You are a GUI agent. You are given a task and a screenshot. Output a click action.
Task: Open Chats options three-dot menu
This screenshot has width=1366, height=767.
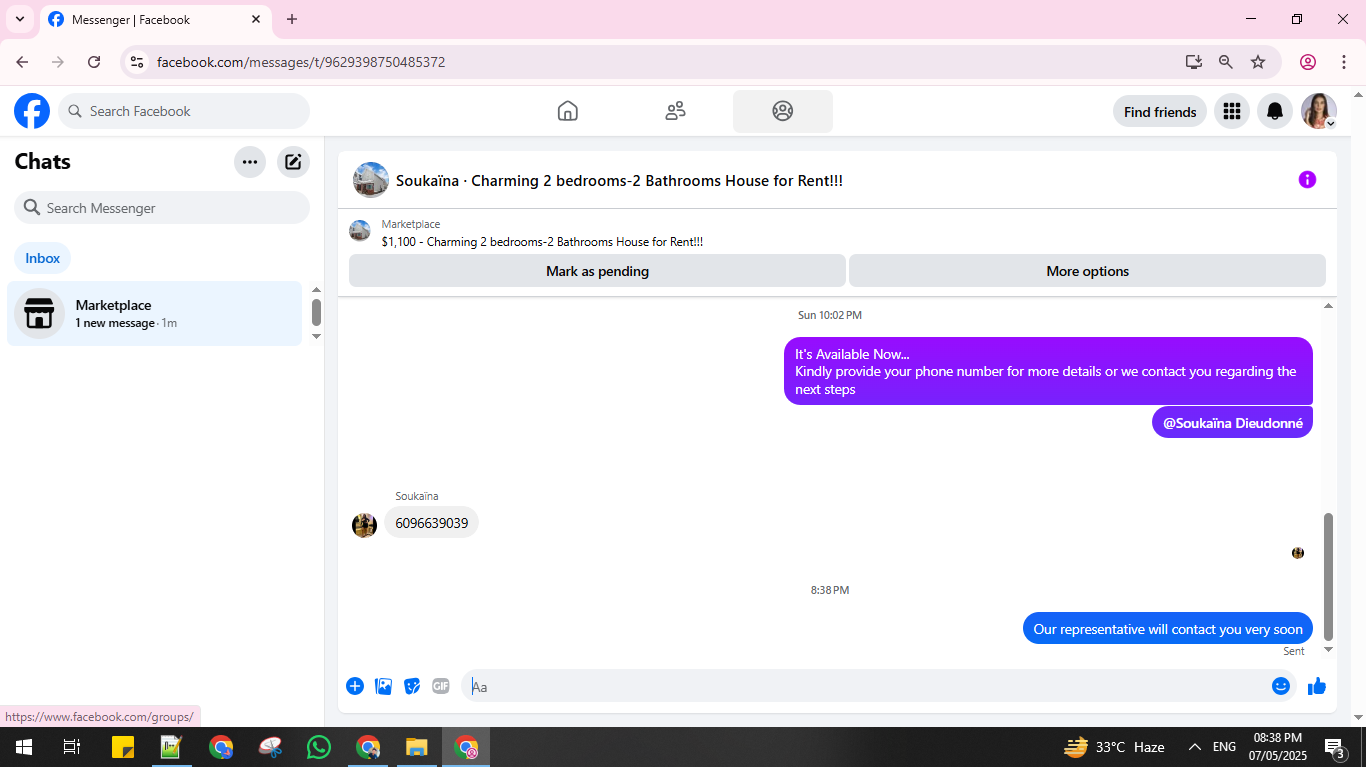coord(250,162)
